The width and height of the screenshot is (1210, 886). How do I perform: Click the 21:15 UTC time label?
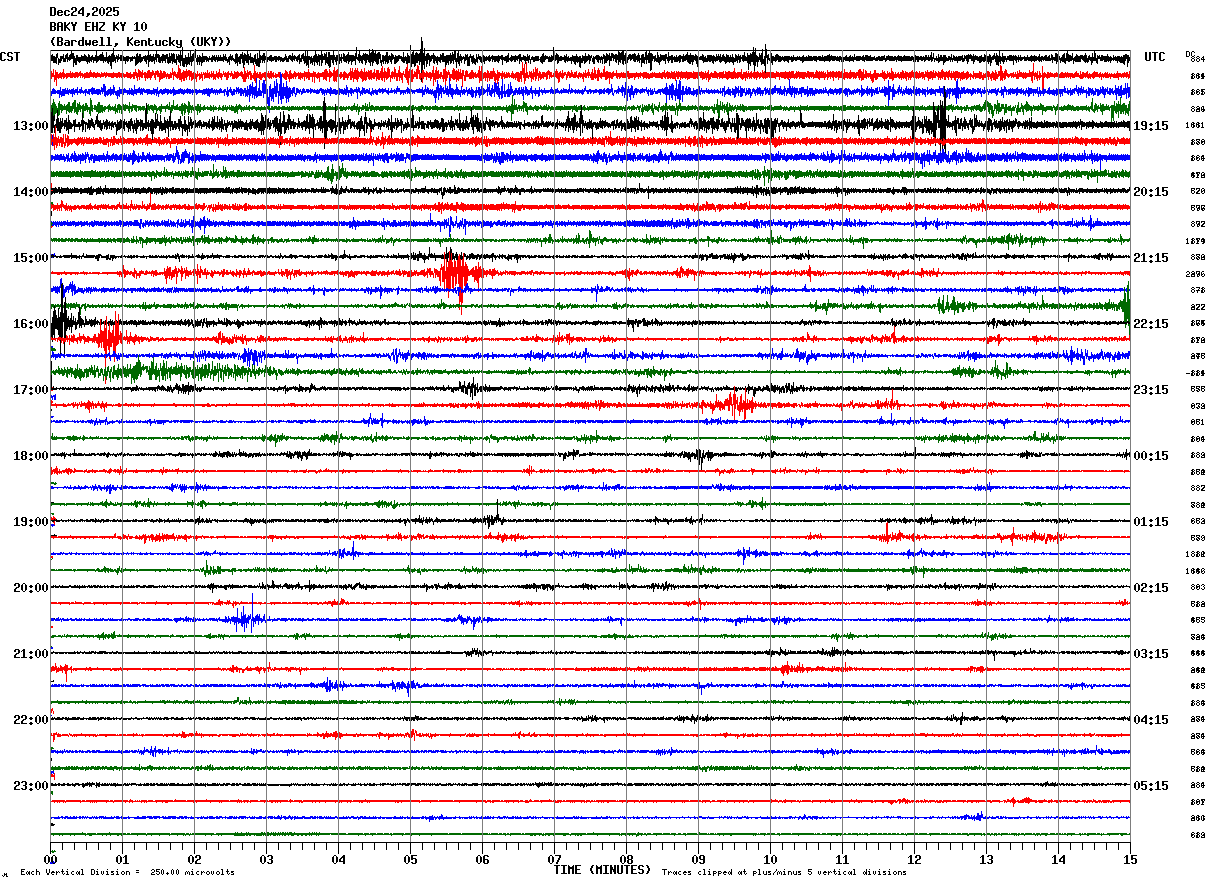(1150, 258)
